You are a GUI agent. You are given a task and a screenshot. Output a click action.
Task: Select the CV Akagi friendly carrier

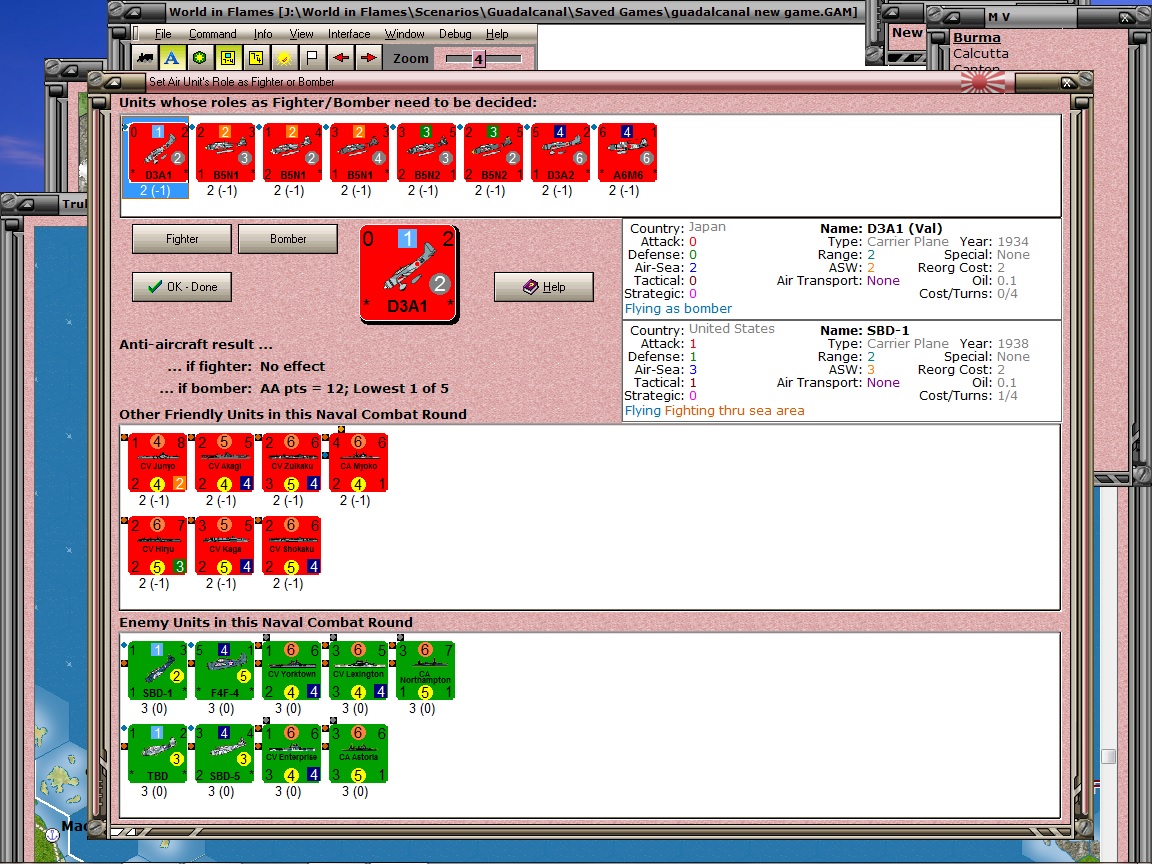click(224, 462)
